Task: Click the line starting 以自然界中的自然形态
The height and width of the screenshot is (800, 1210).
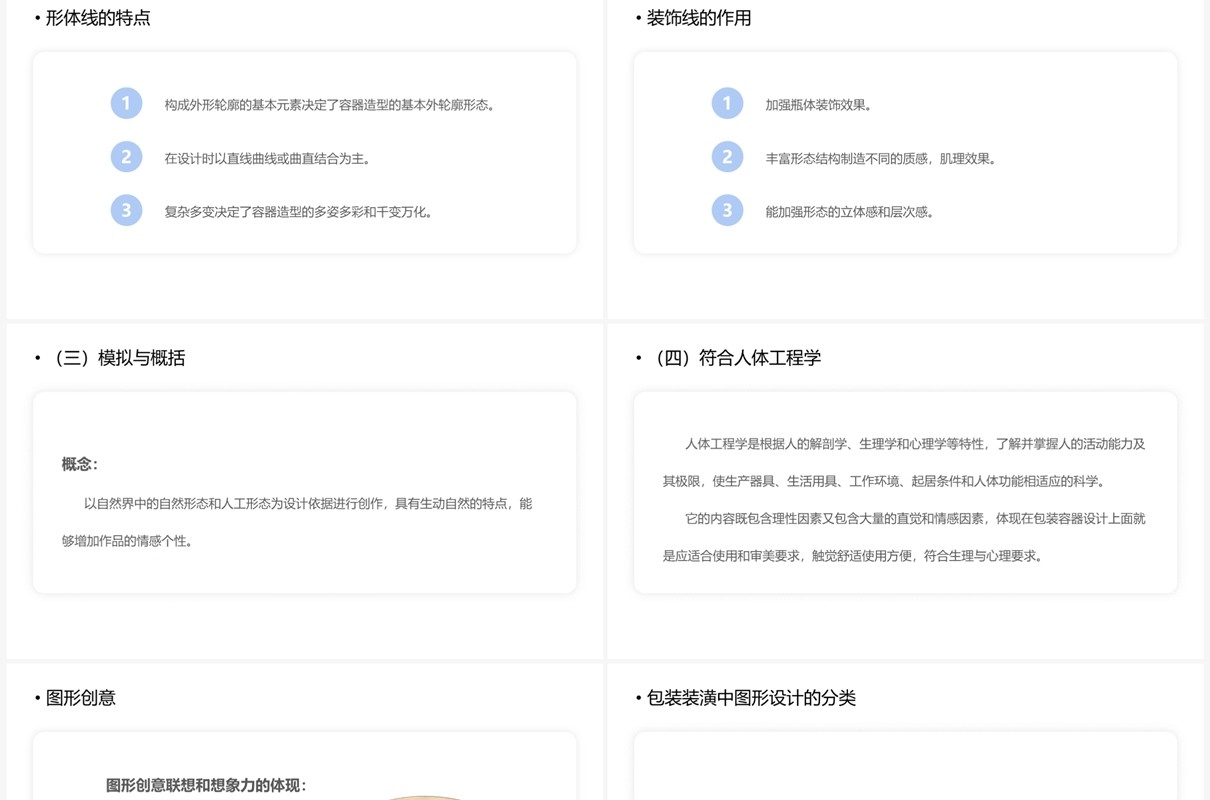Action: pyautogui.click(x=308, y=504)
